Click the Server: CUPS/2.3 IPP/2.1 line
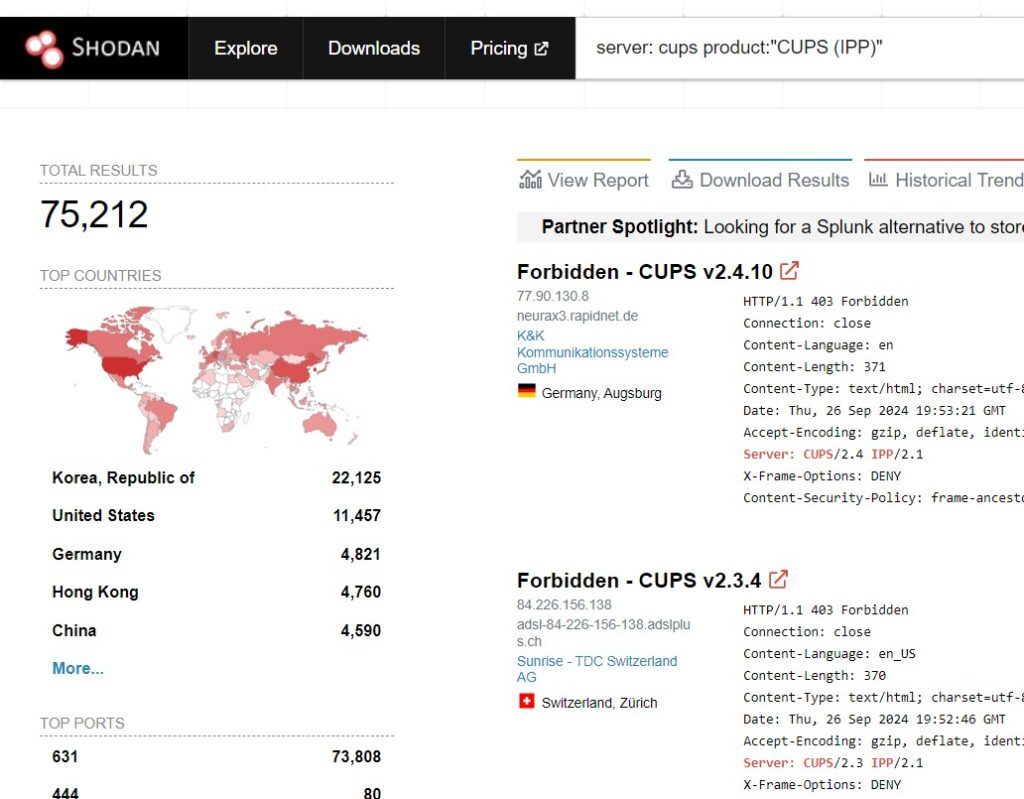The width and height of the screenshot is (1024, 799). 833,763
